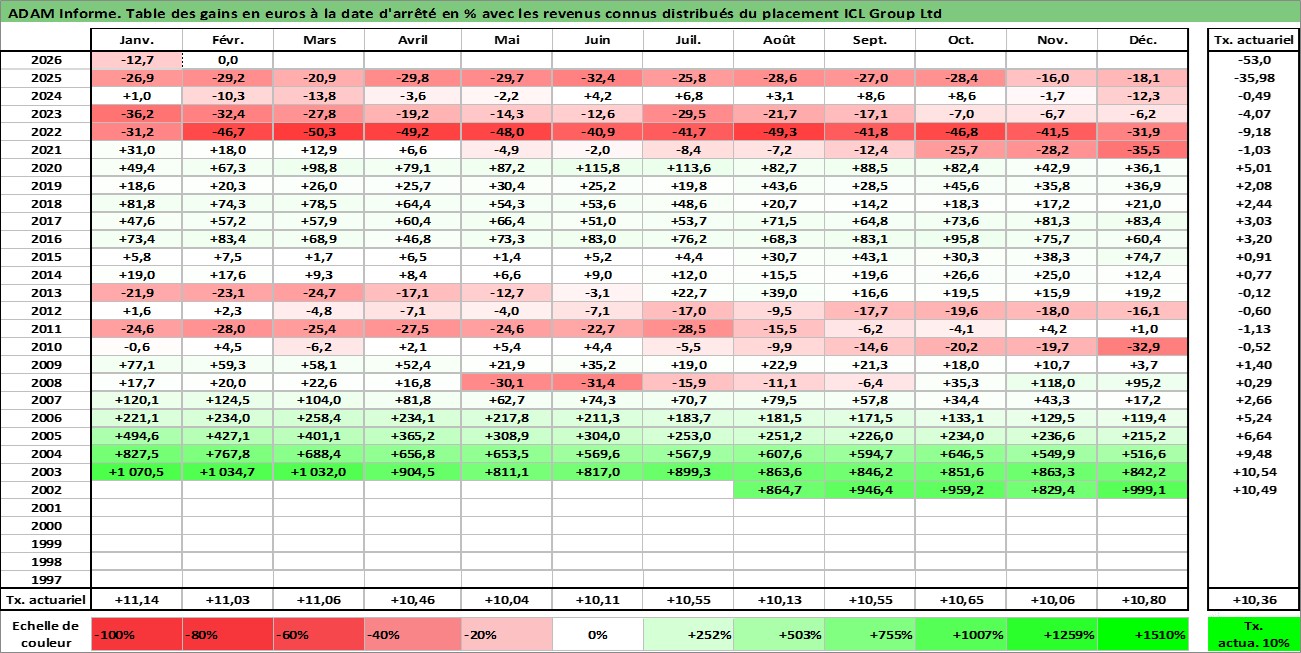Click the '+9,48' actuarial rate for 2004
1301x653 pixels.
pos(1253,454)
